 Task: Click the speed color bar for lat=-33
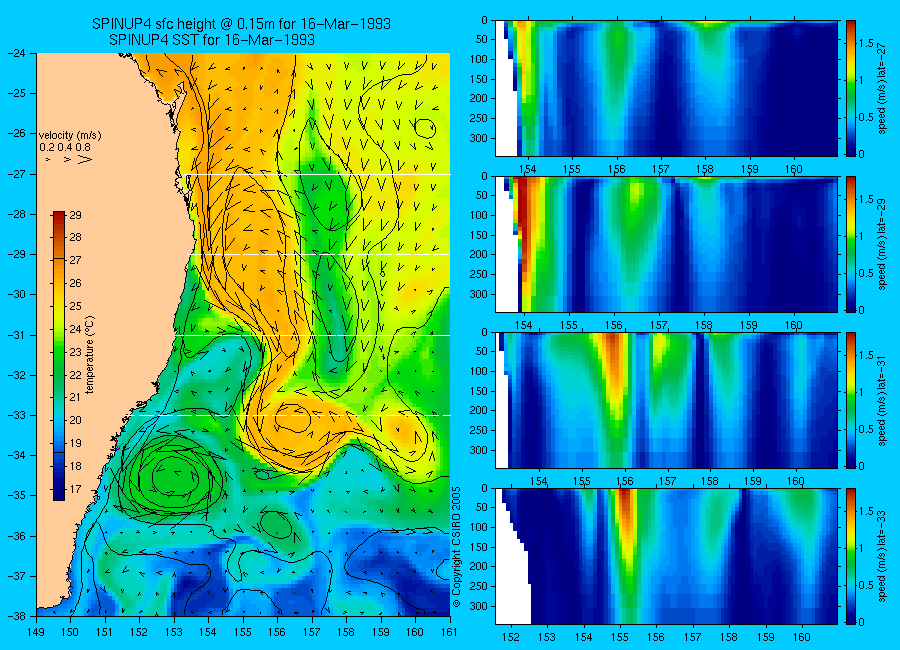[851, 556]
